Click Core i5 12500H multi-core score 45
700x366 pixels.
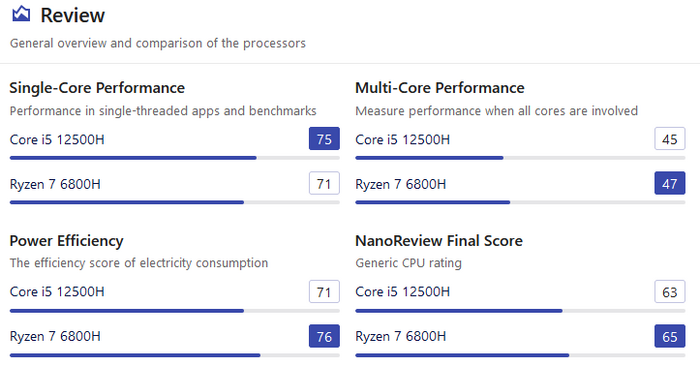670,139
